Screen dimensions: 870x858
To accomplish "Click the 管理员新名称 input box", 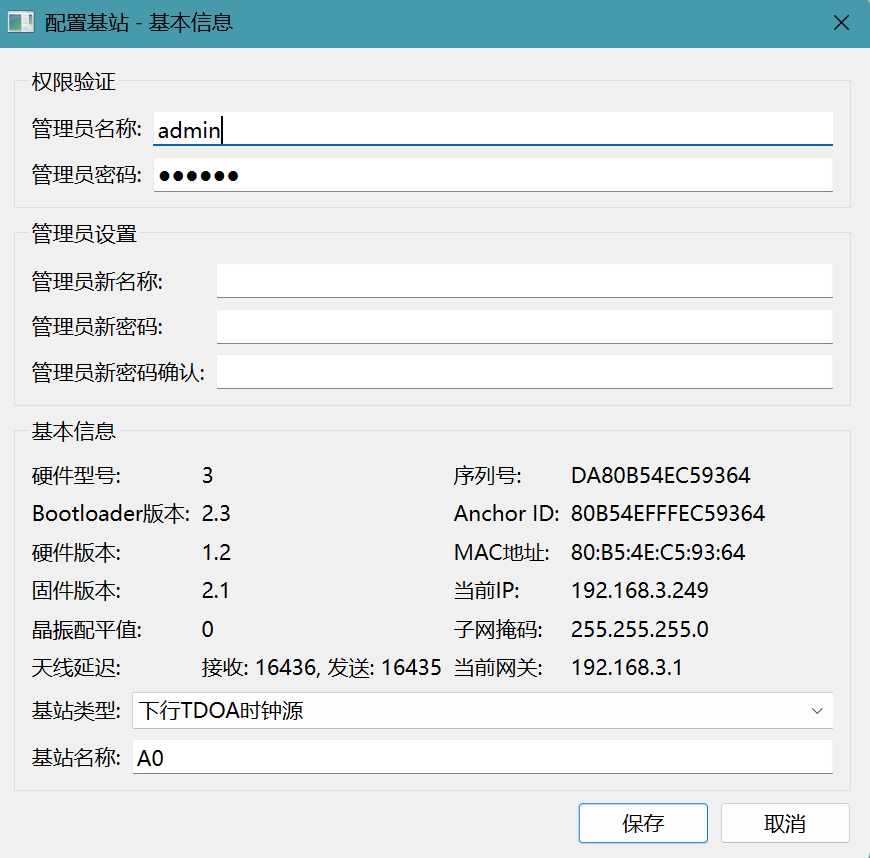I will click(524, 281).
